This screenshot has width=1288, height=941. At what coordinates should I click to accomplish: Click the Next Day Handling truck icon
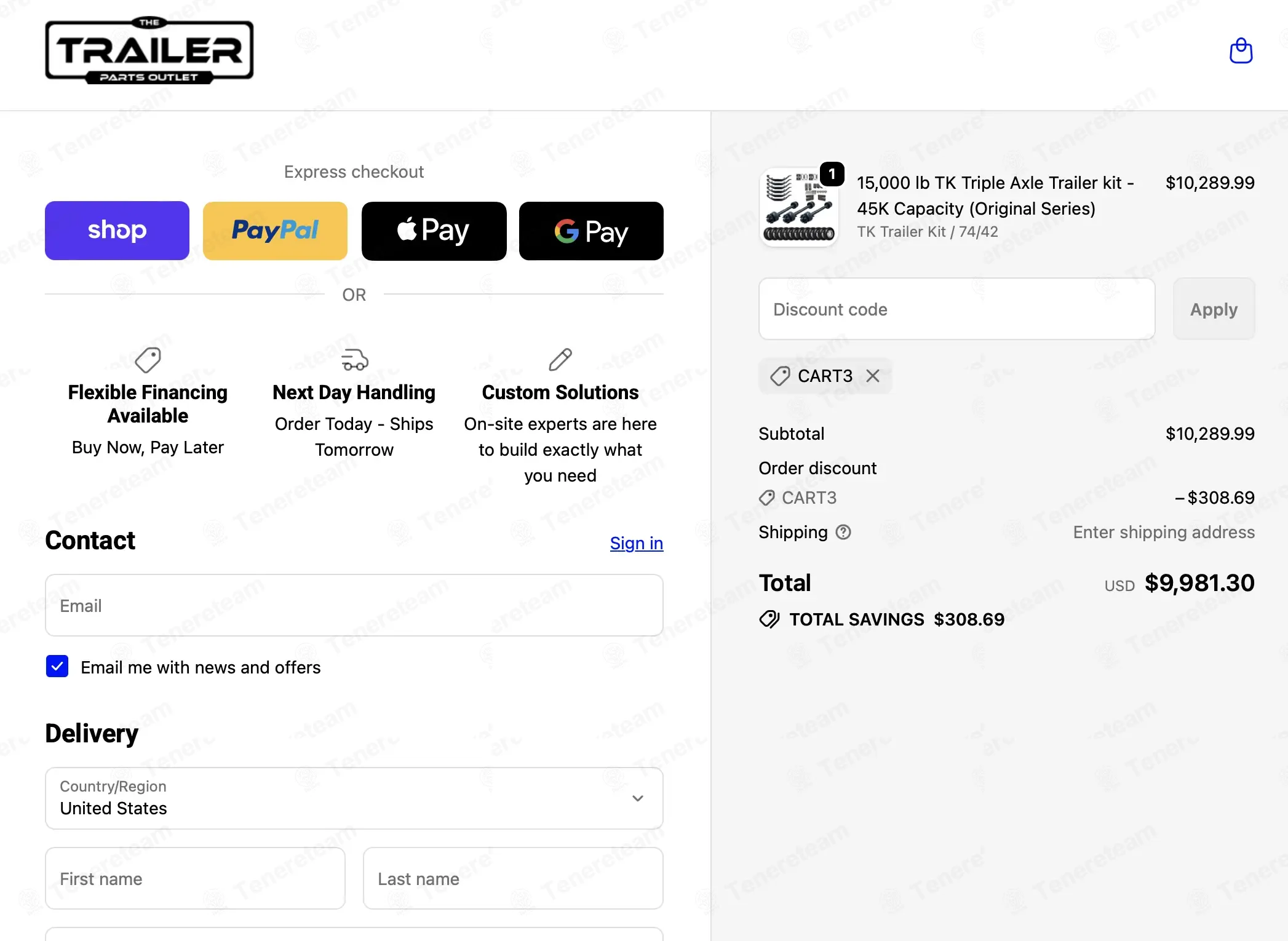(x=354, y=360)
